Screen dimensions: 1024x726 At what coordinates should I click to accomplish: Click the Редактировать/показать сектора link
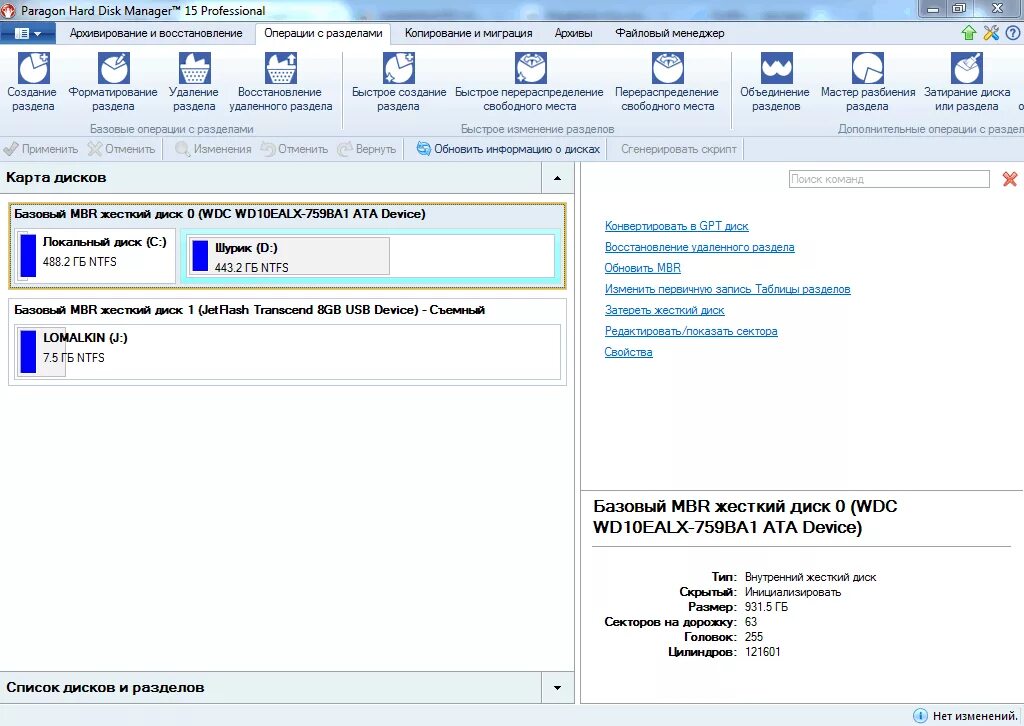pyautogui.click(x=691, y=331)
